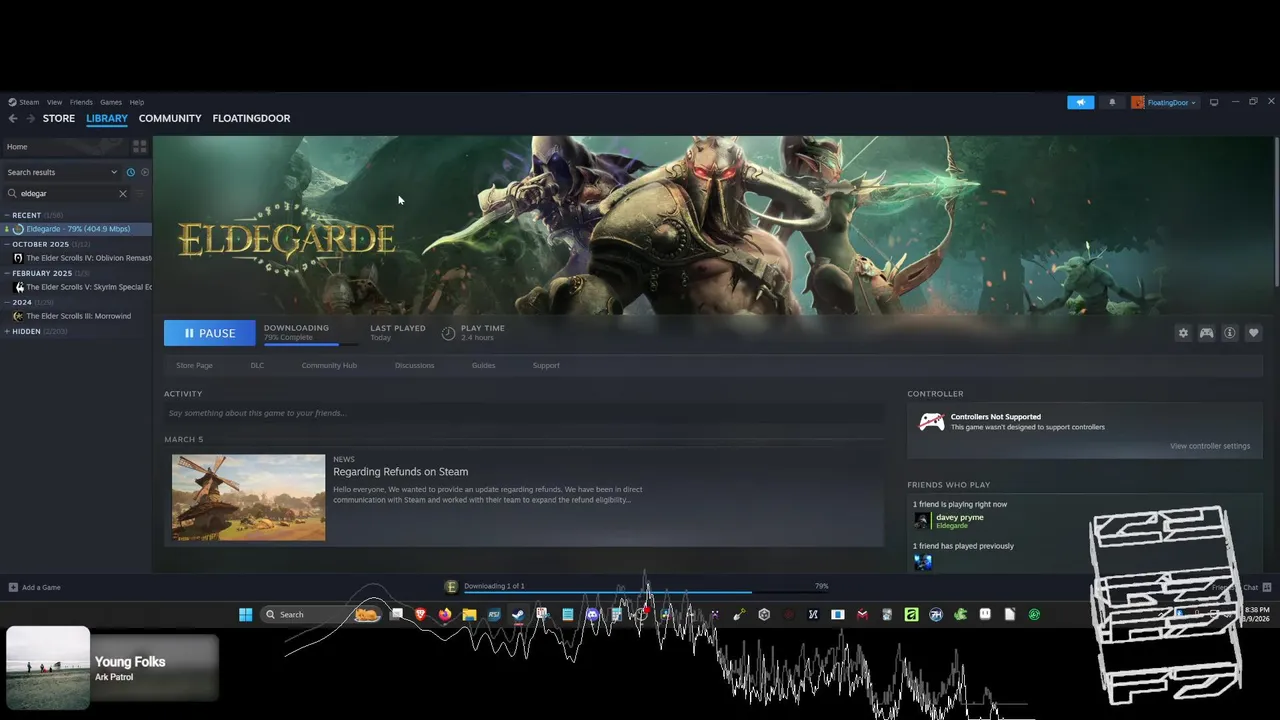Select the LIBRARY tab
Viewport: 1280px width, 720px height.
tap(107, 118)
